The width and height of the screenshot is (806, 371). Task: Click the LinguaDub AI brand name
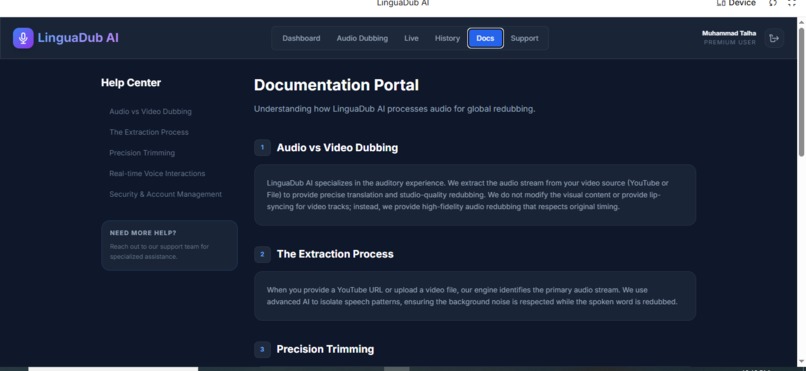tap(78, 38)
